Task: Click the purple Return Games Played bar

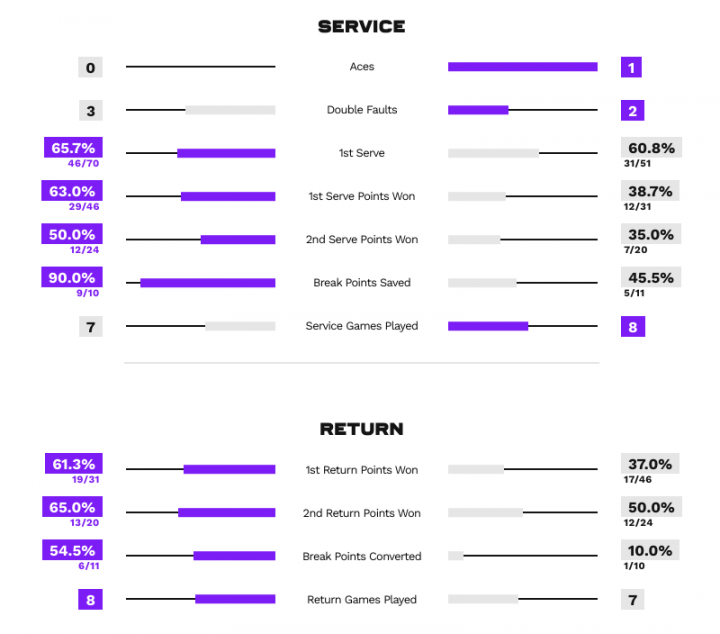Action: tap(235, 599)
